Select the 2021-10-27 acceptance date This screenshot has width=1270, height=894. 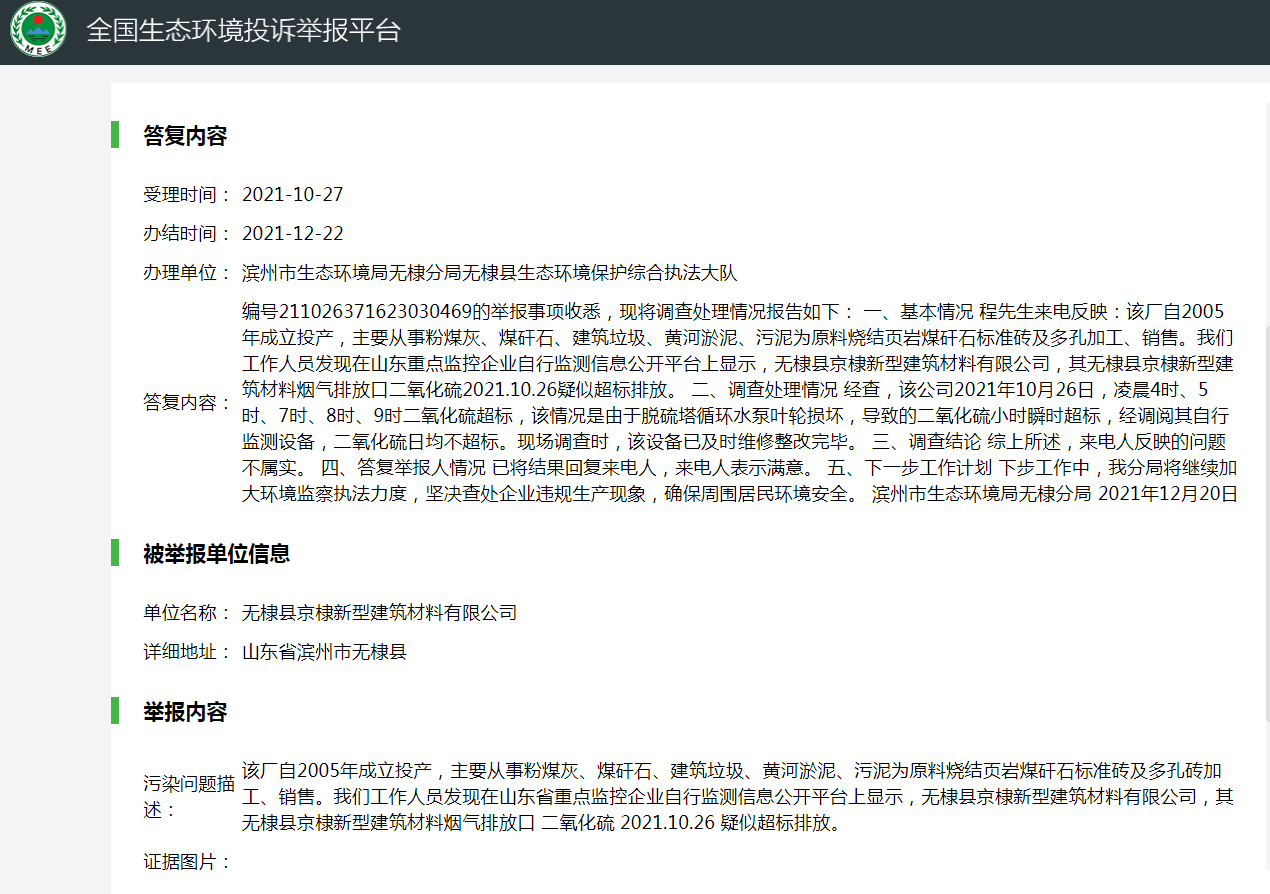click(x=293, y=194)
